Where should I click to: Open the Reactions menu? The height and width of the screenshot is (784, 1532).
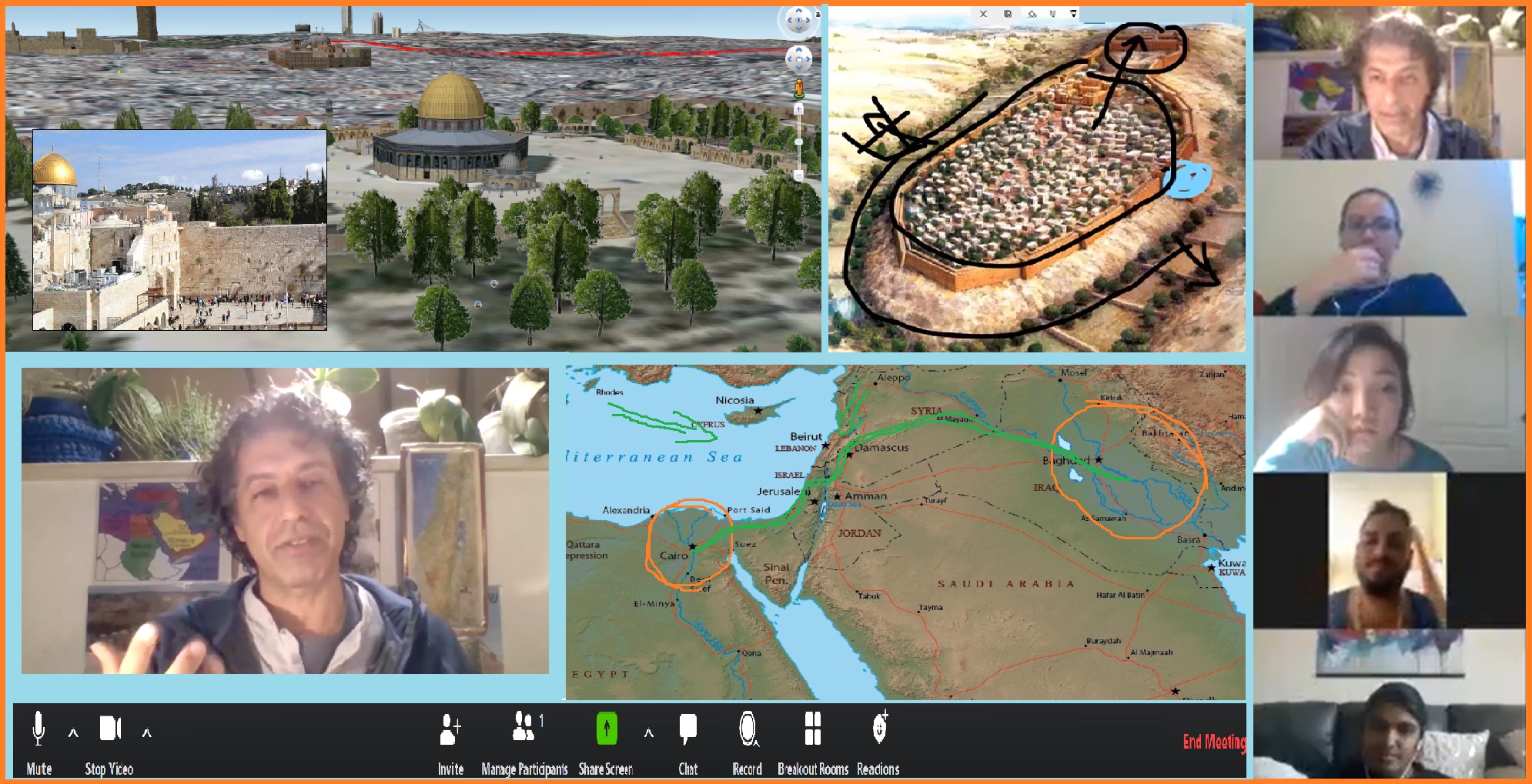tap(878, 729)
